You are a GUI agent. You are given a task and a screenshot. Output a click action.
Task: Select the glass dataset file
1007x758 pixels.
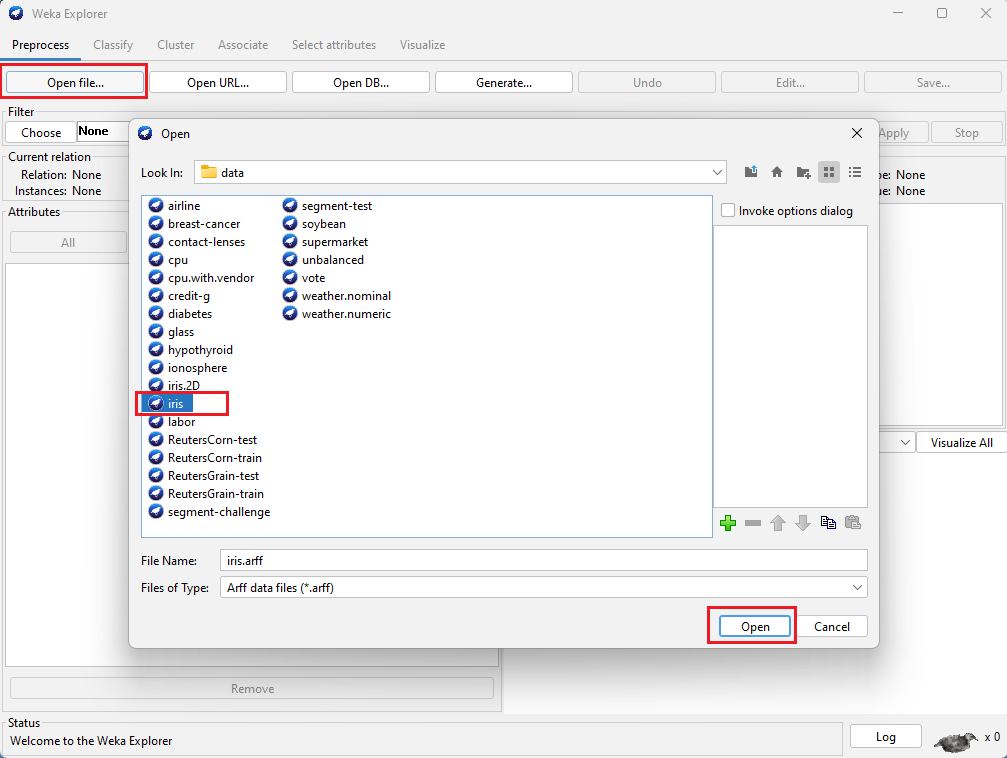(171, 331)
